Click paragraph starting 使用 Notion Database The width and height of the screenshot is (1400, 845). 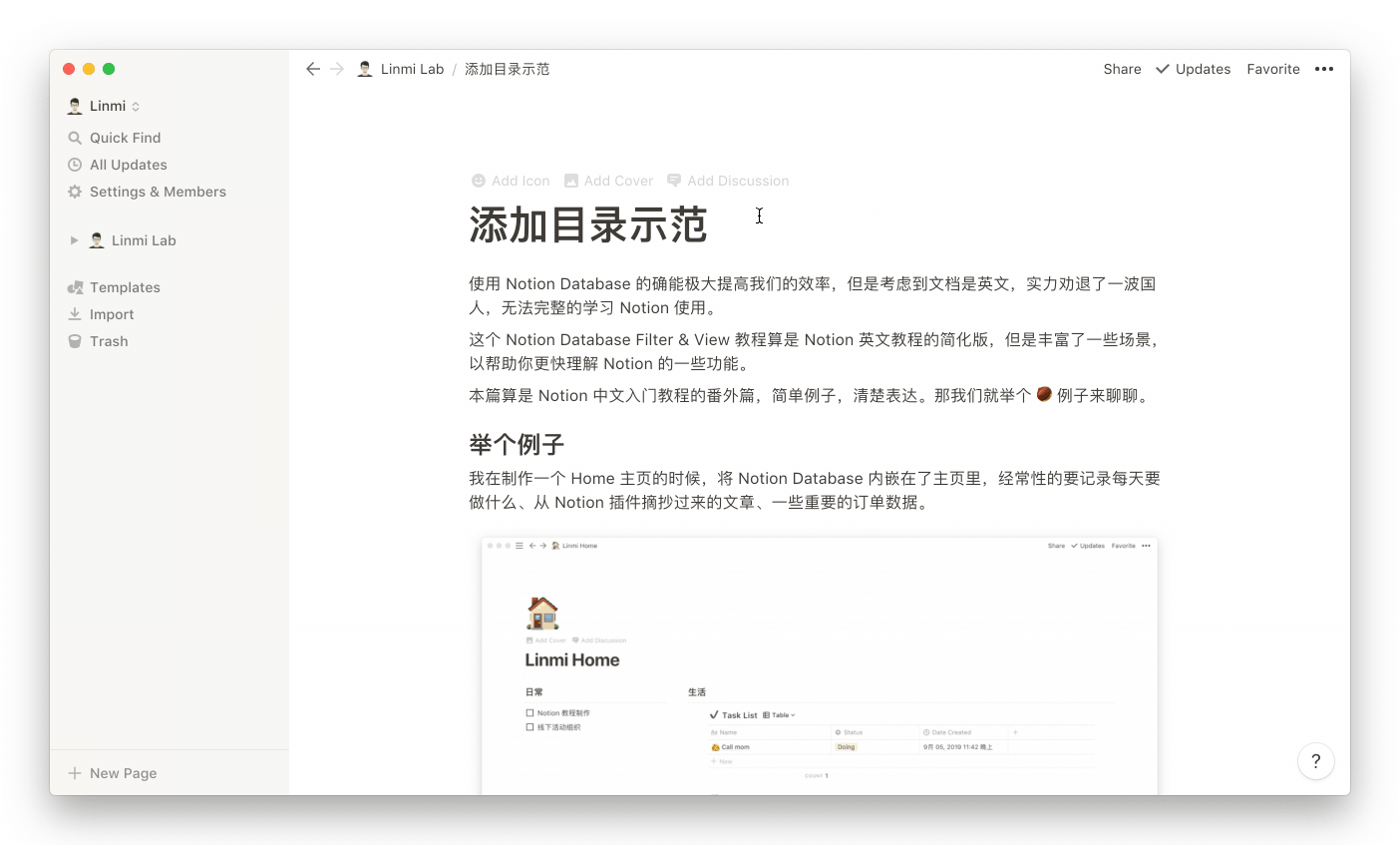[815, 296]
